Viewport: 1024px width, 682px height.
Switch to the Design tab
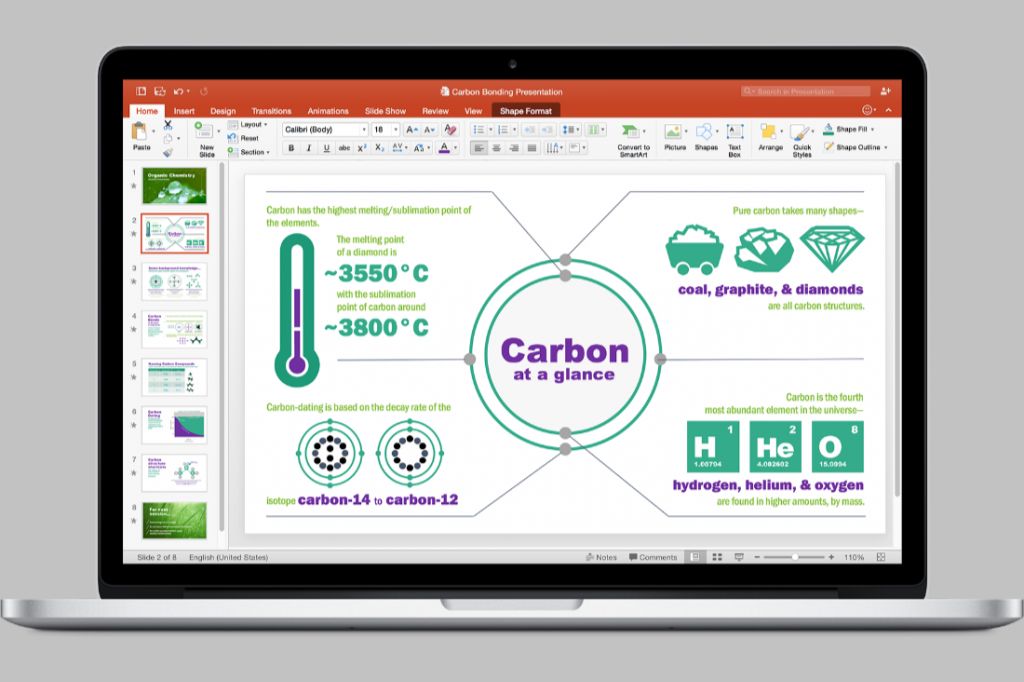point(223,111)
